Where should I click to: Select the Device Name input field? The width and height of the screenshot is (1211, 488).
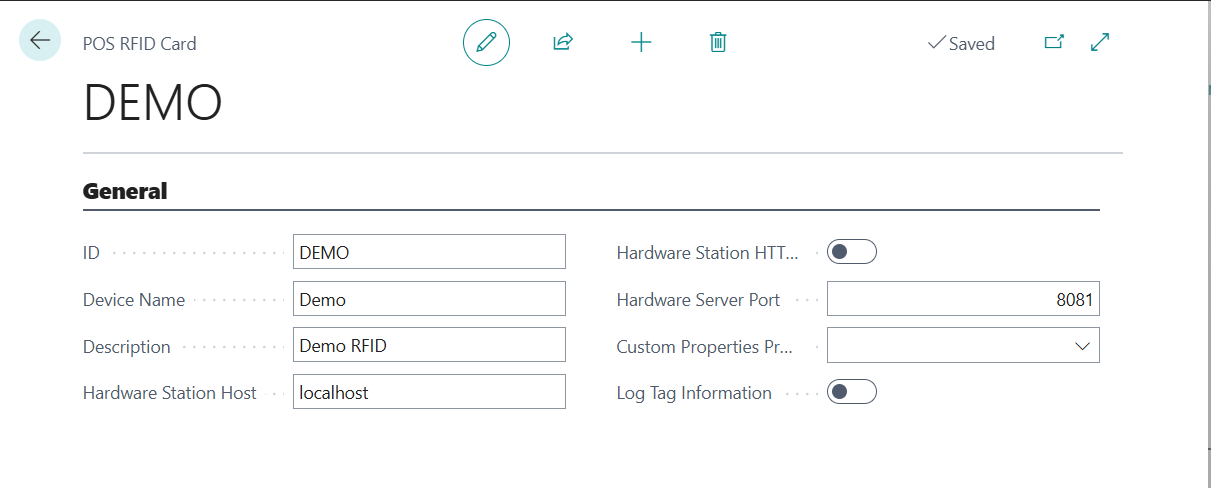click(429, 299)
